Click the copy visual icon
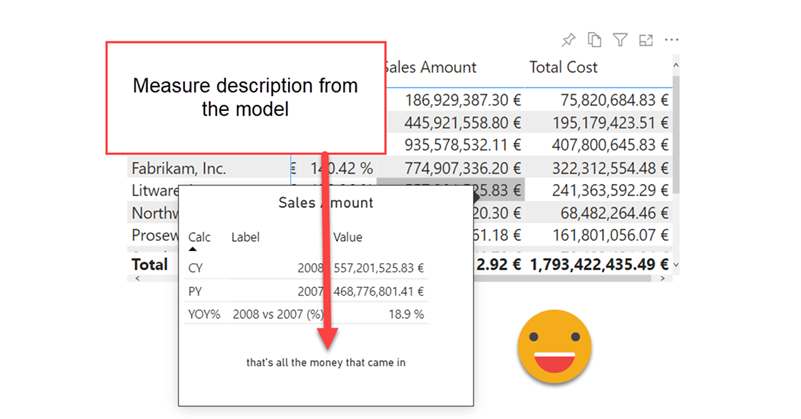The width and height of the screenshot is (801, 419). [594, 40]
